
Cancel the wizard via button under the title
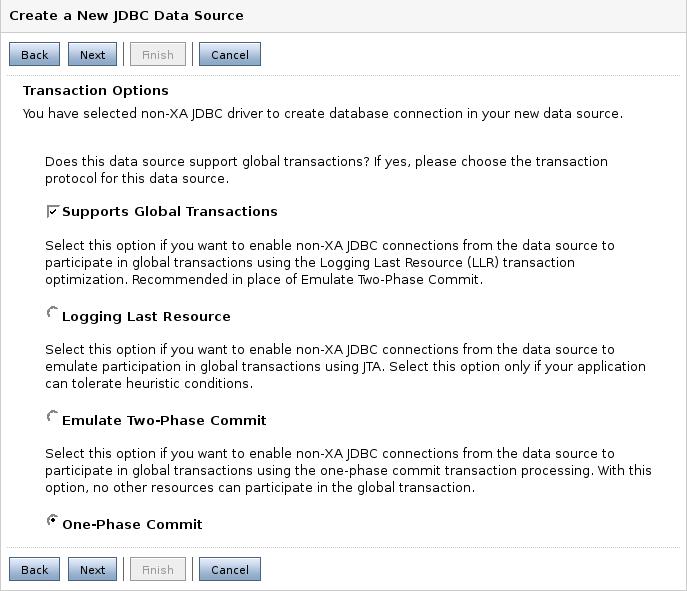(230, 54)
